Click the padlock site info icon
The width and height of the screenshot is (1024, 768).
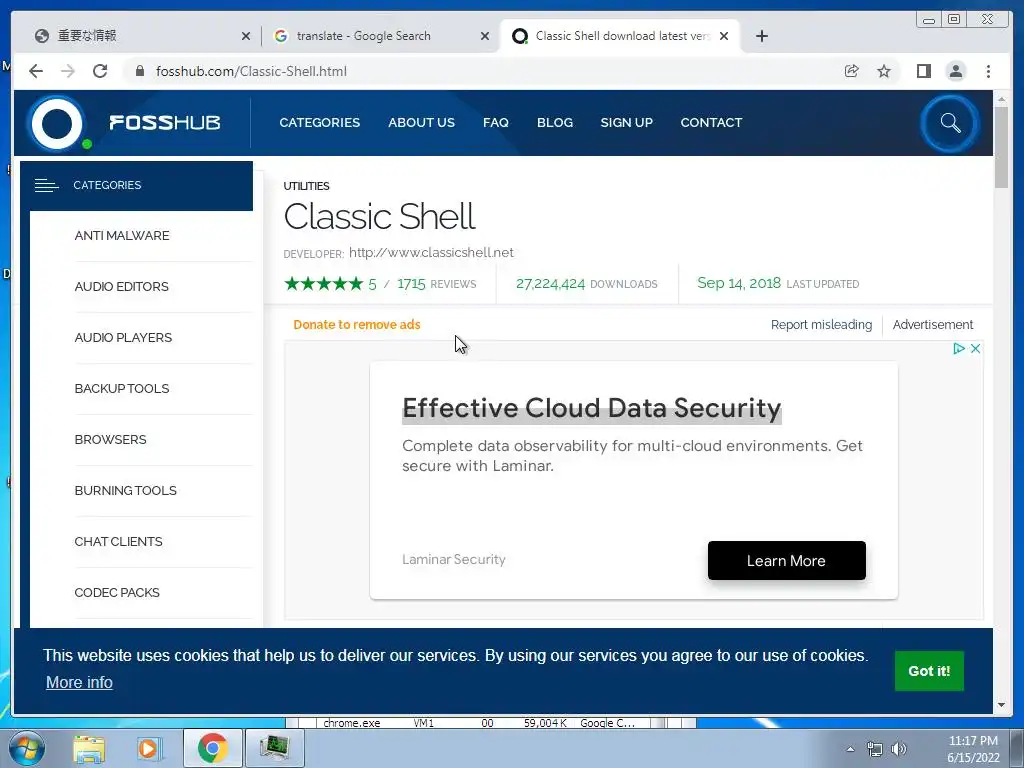coord(139,71)
